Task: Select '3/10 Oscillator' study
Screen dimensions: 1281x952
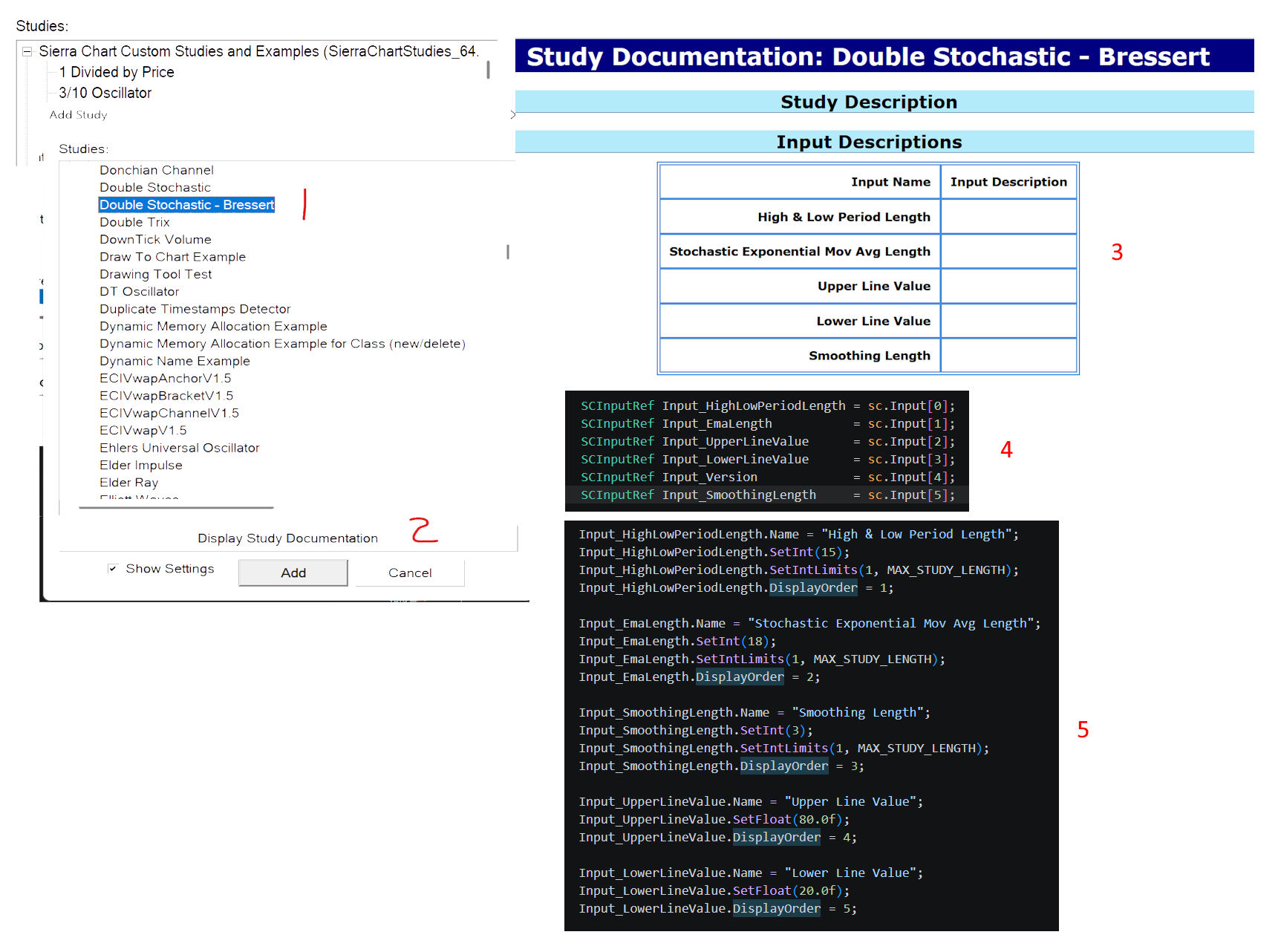Action: coord(105,93)
